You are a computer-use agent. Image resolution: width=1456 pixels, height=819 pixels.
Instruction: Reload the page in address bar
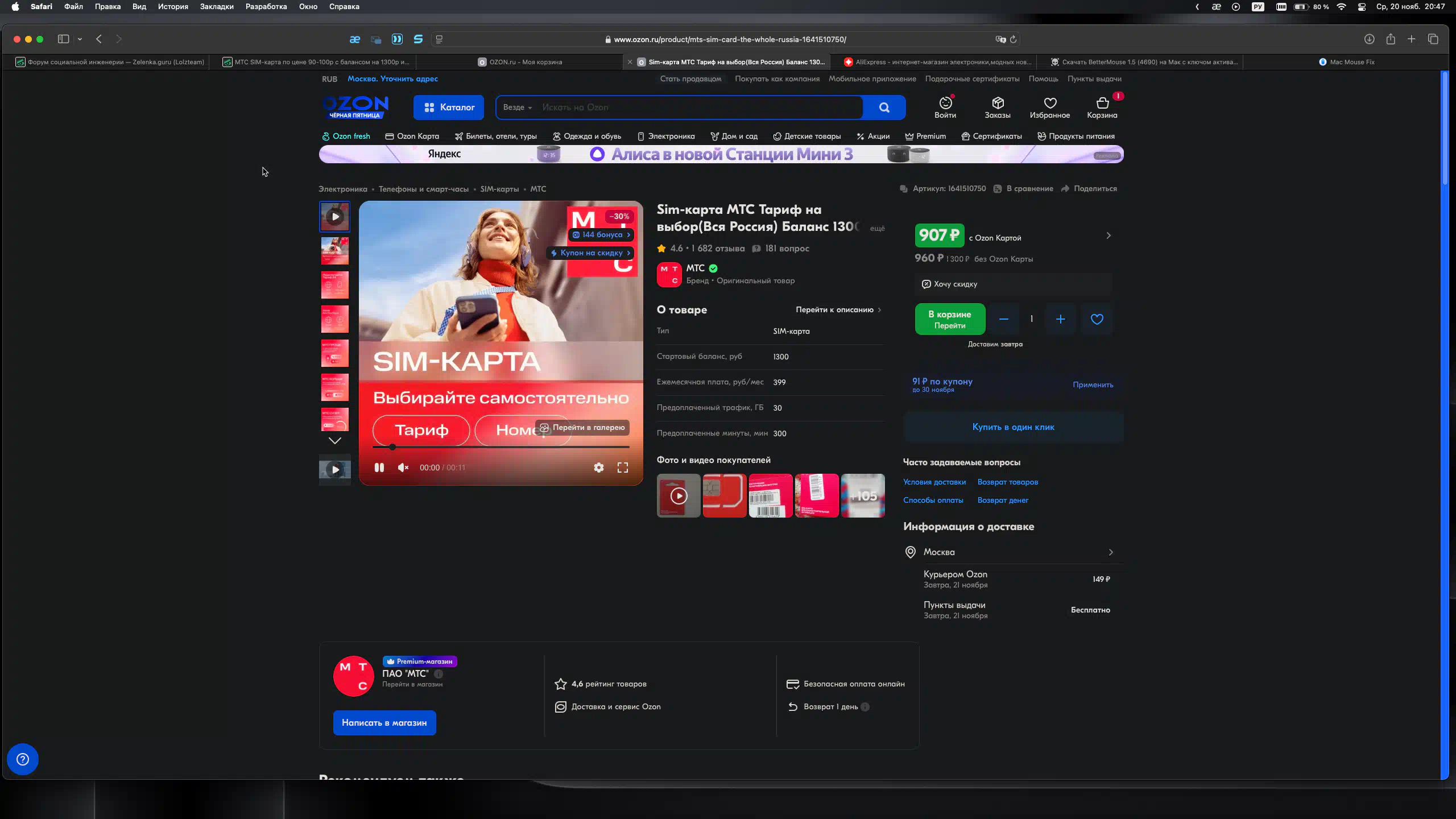(1013, 39)
